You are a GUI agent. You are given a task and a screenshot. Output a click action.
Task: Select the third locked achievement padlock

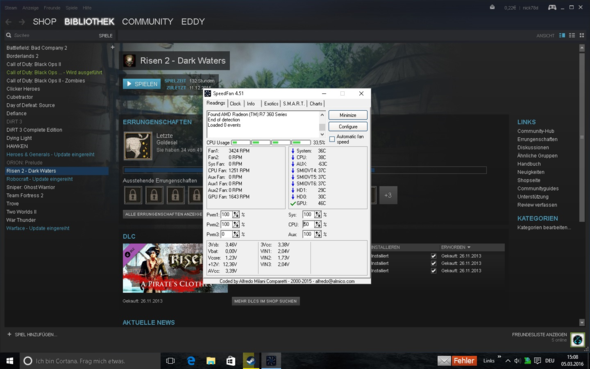175,195
